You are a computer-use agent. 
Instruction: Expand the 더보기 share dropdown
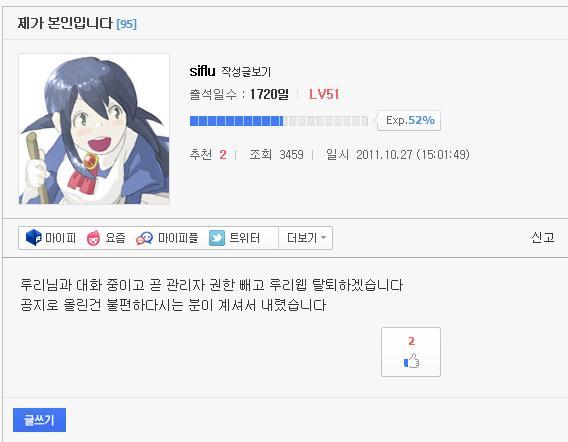click(x=305, y=238)
